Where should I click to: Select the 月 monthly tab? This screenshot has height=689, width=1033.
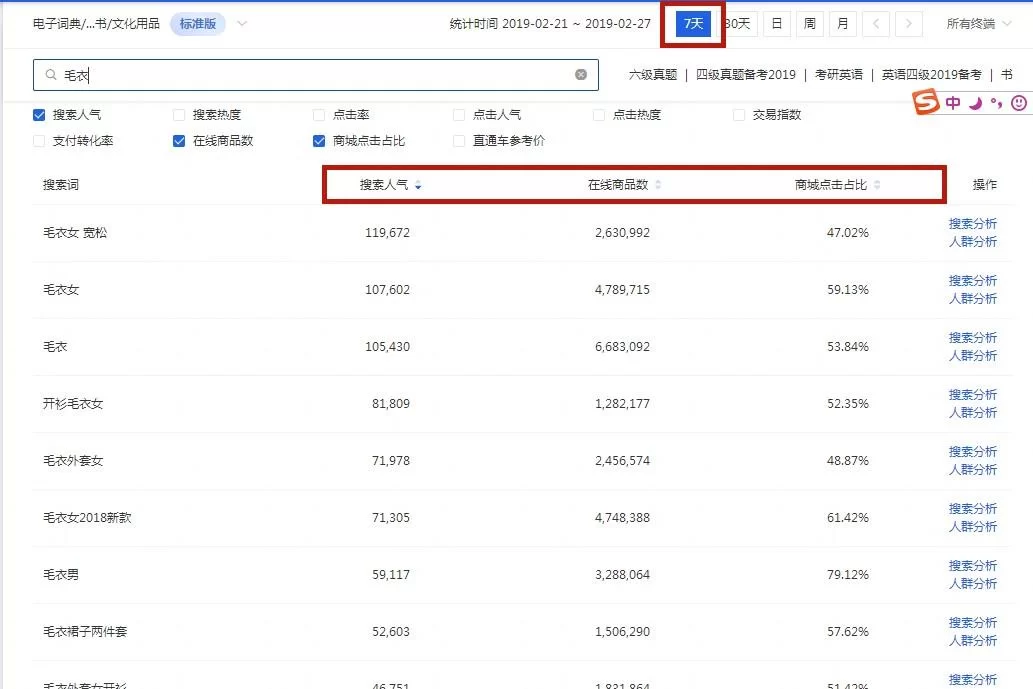click(x=842, y=23)
